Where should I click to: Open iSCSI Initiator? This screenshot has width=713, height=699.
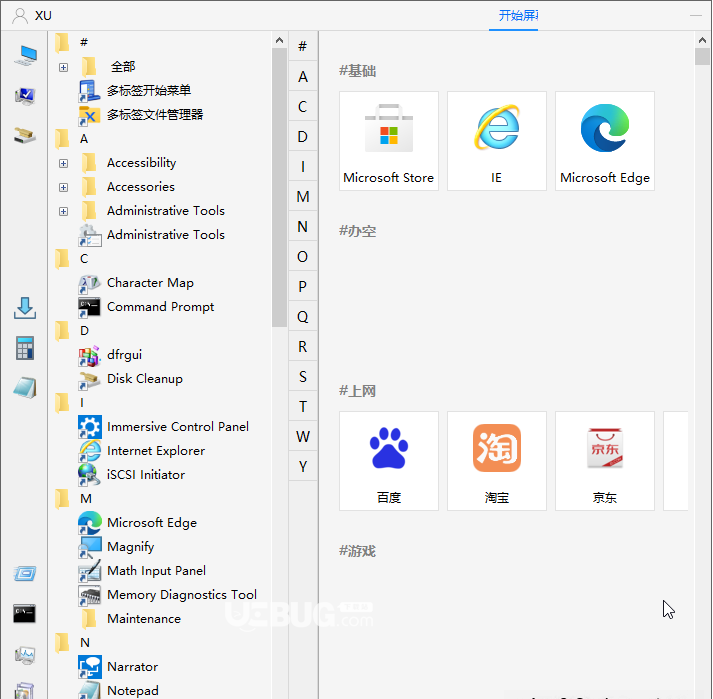[x=132, y=475]
